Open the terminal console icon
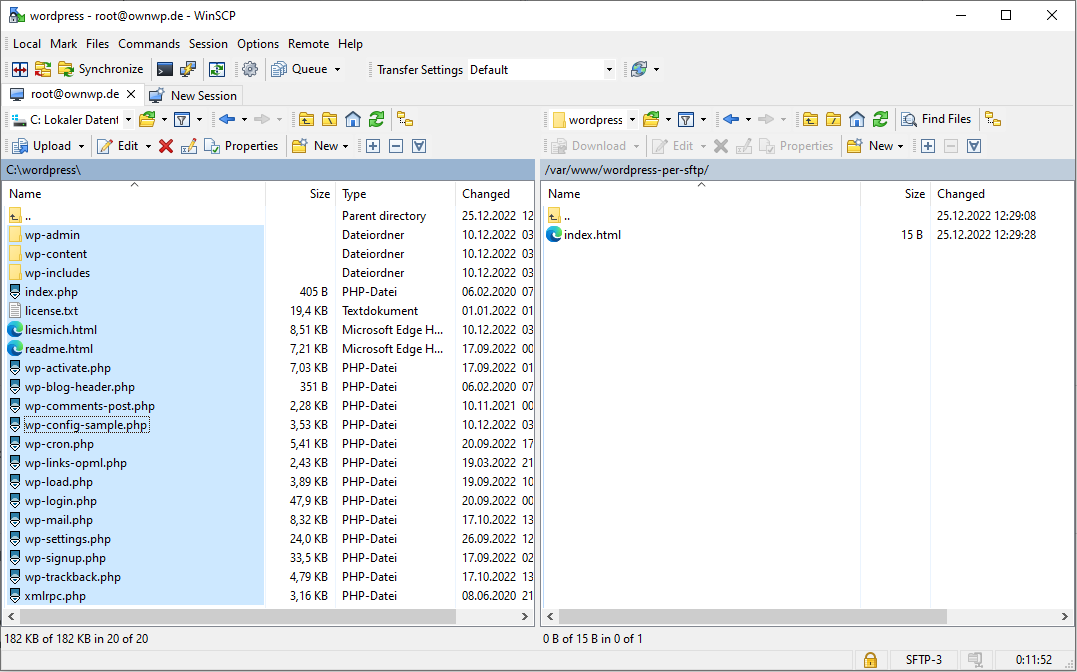Image resolution: width=1077 pixels, height=672 pixels. coord(165,69)
